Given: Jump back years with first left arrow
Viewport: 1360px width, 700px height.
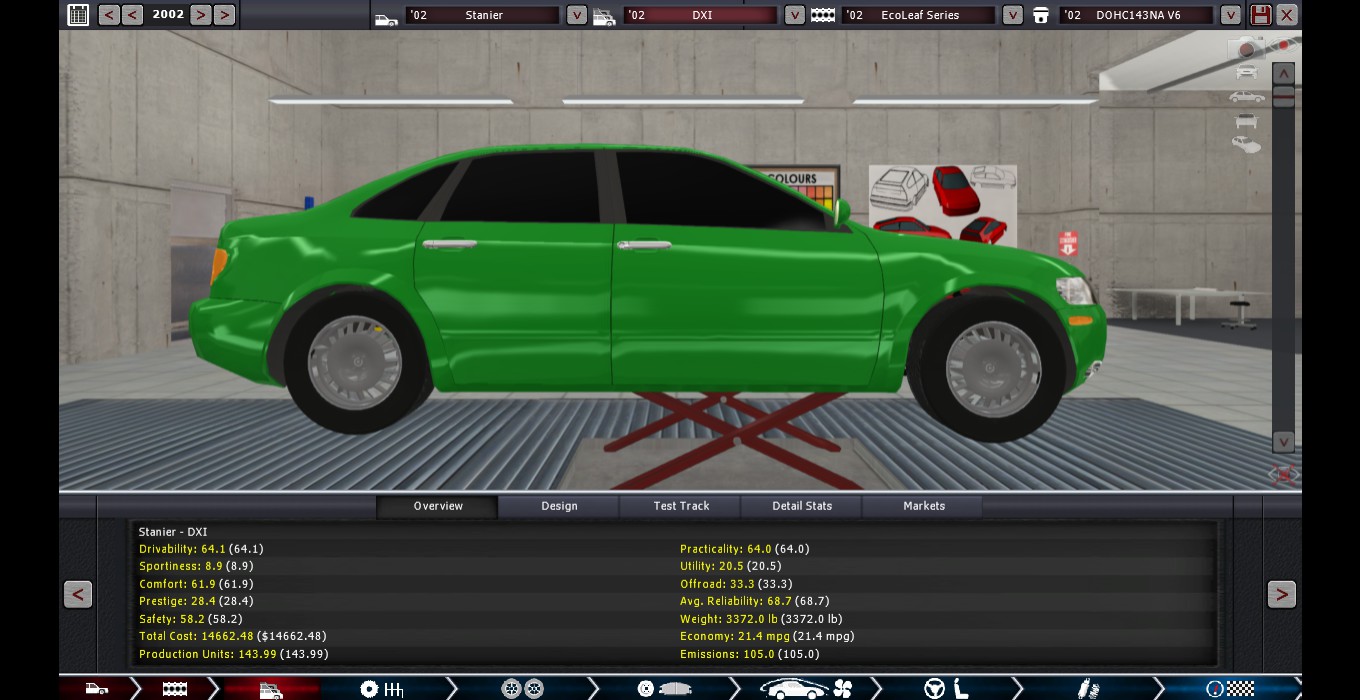Looking at the screenshot, I should (x=108, y=15).
